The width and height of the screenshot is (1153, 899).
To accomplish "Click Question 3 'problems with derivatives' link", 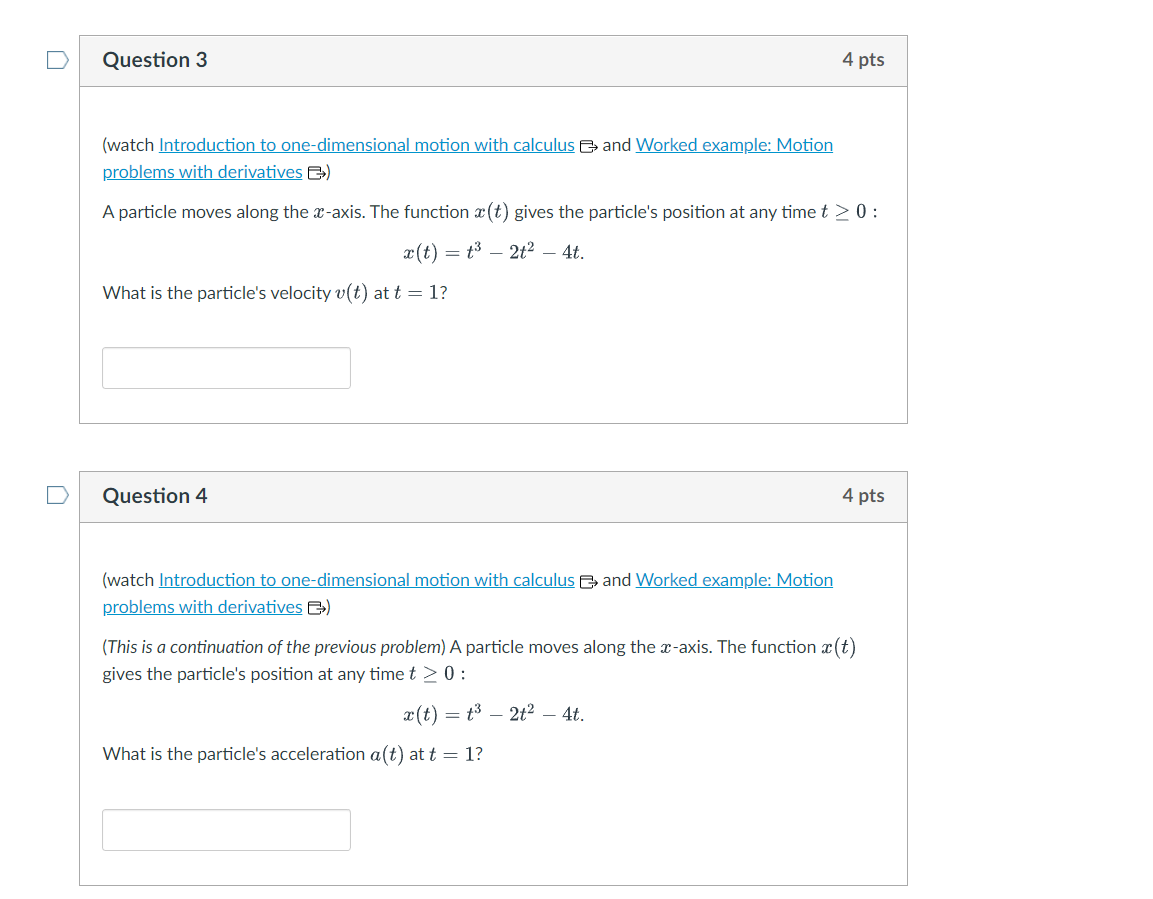I will pos(202,172).
